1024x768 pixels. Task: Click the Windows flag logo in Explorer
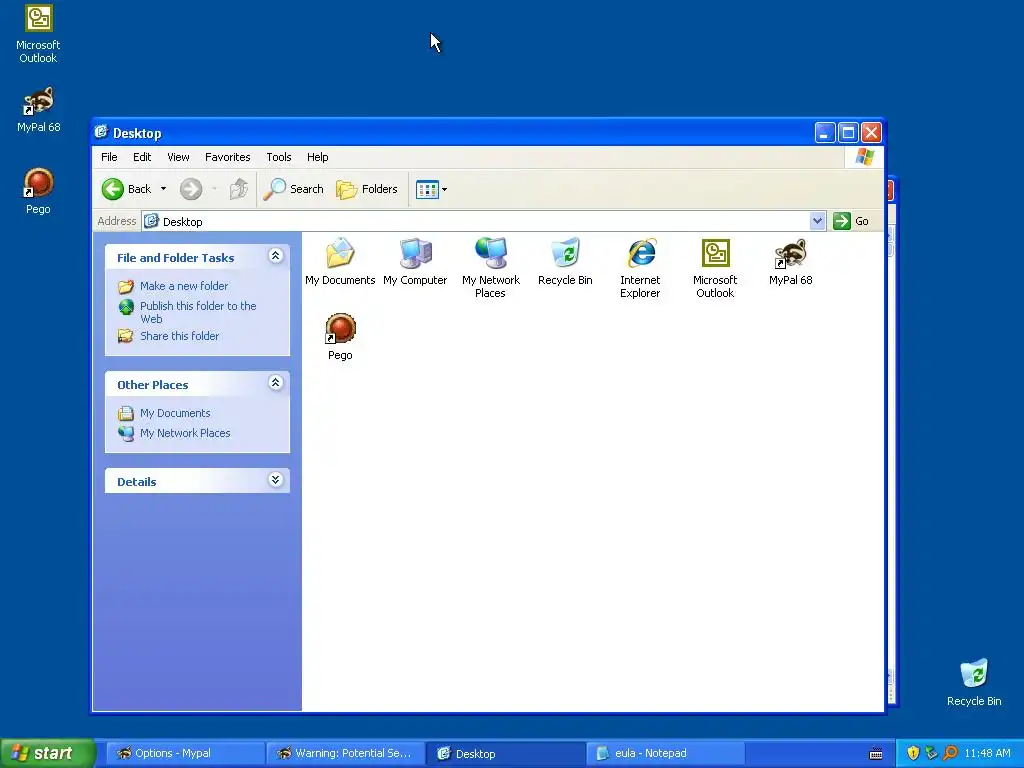(865, 157)
